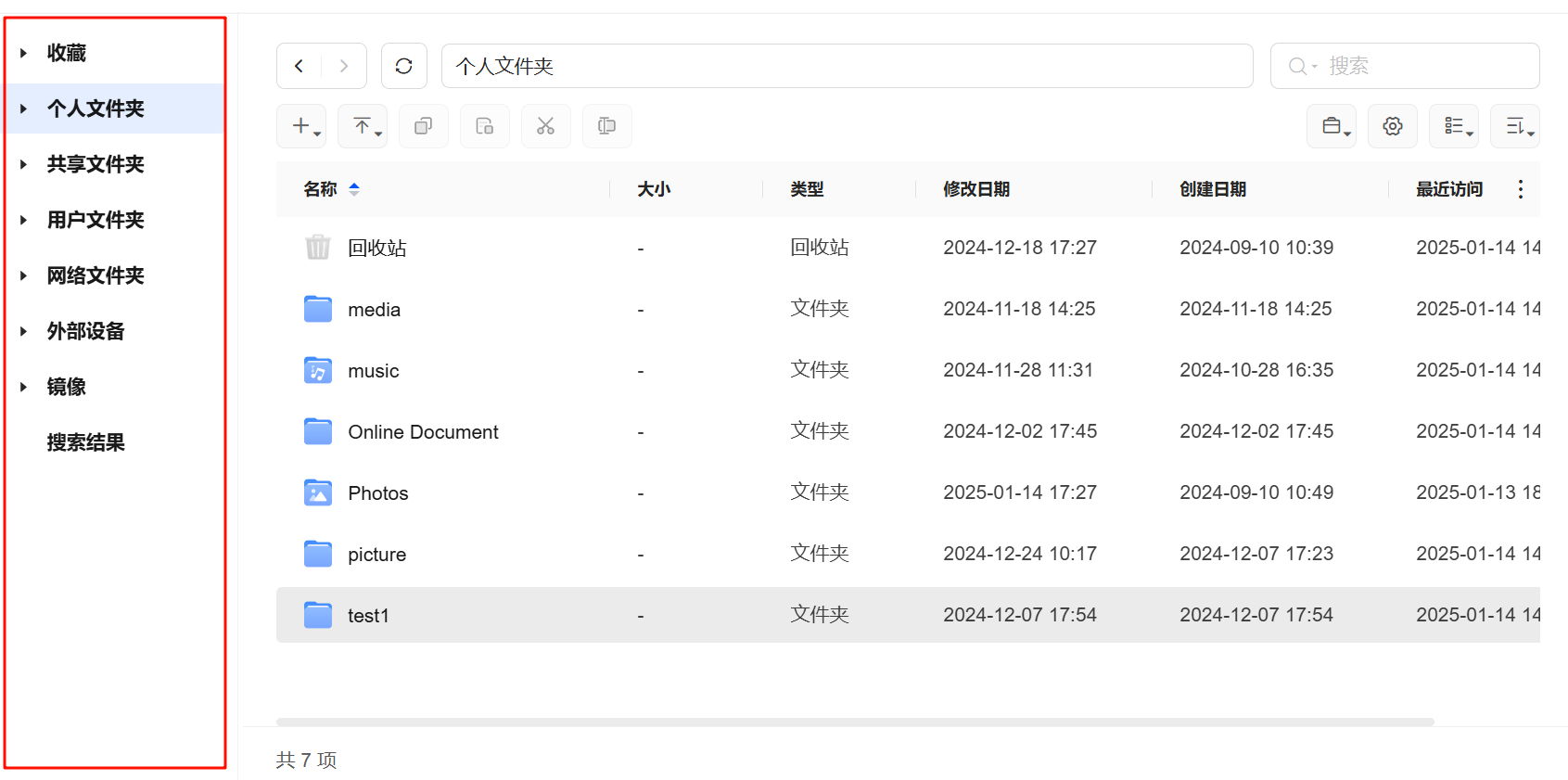Open 搜索结果 in the sidebar

[86, 442]
